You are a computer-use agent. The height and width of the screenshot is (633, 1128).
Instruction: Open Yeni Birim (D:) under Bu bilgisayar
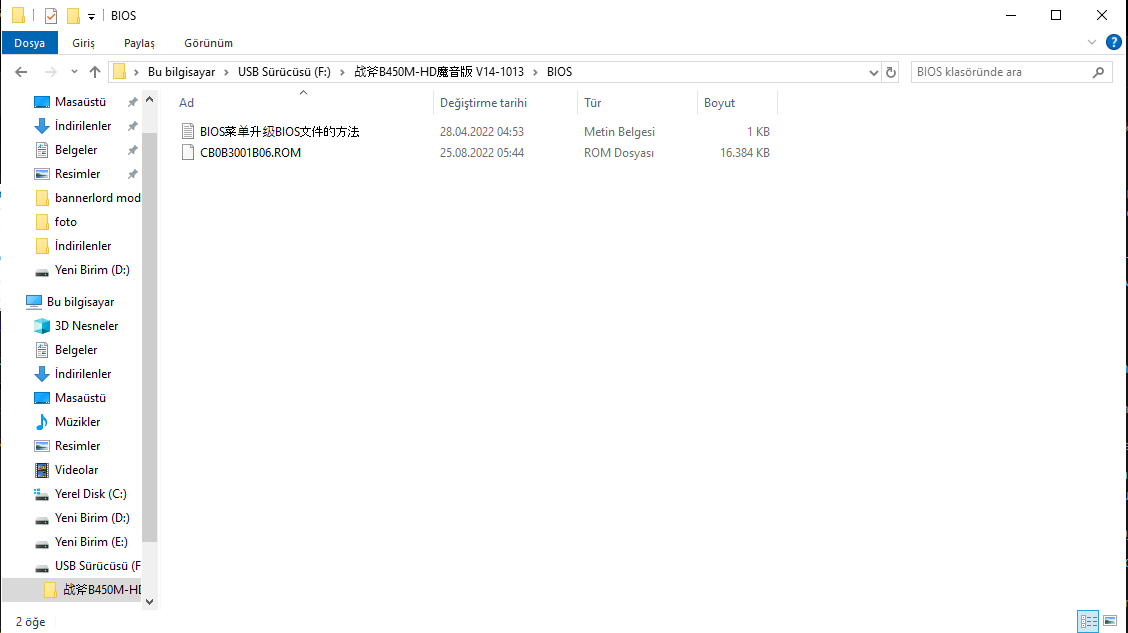click(x=92, y=518)
